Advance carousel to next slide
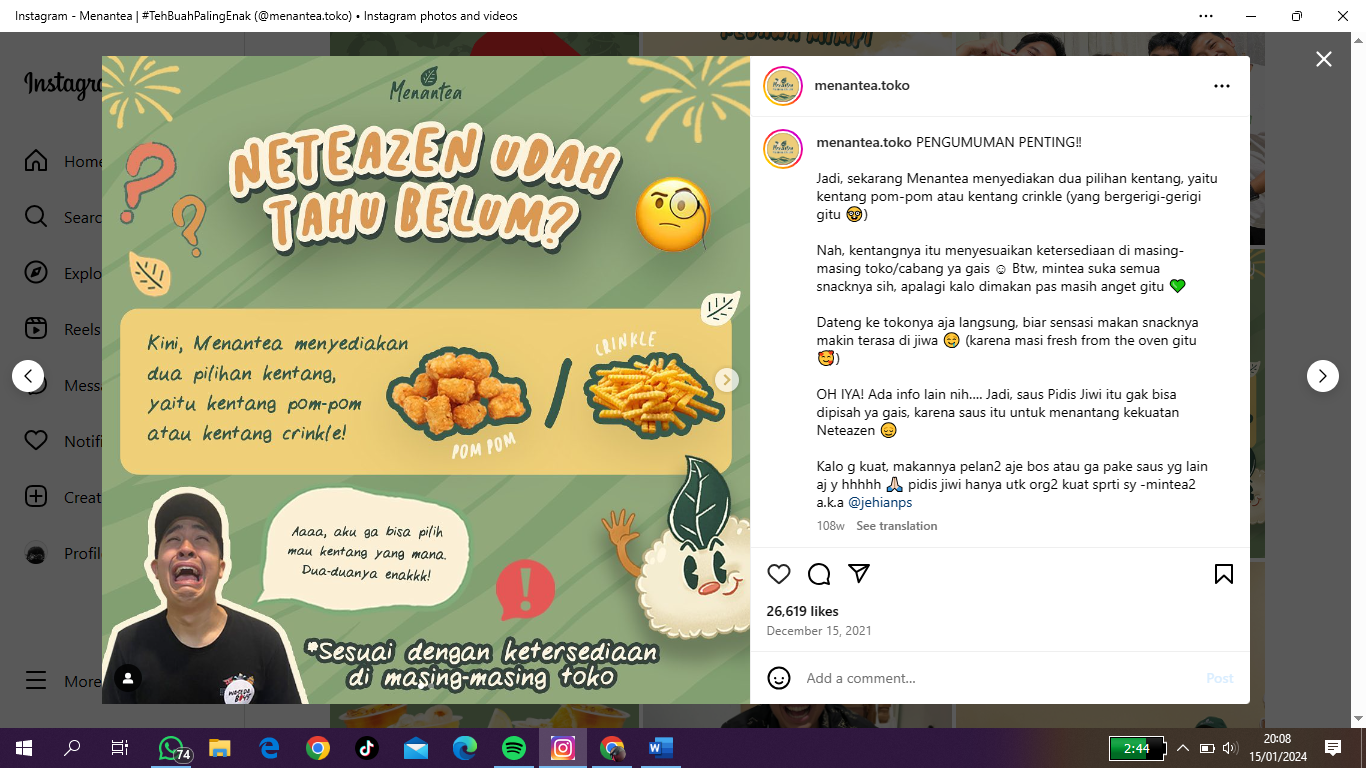This screenshot has width=1366, height=768. [x=727, y=380]
